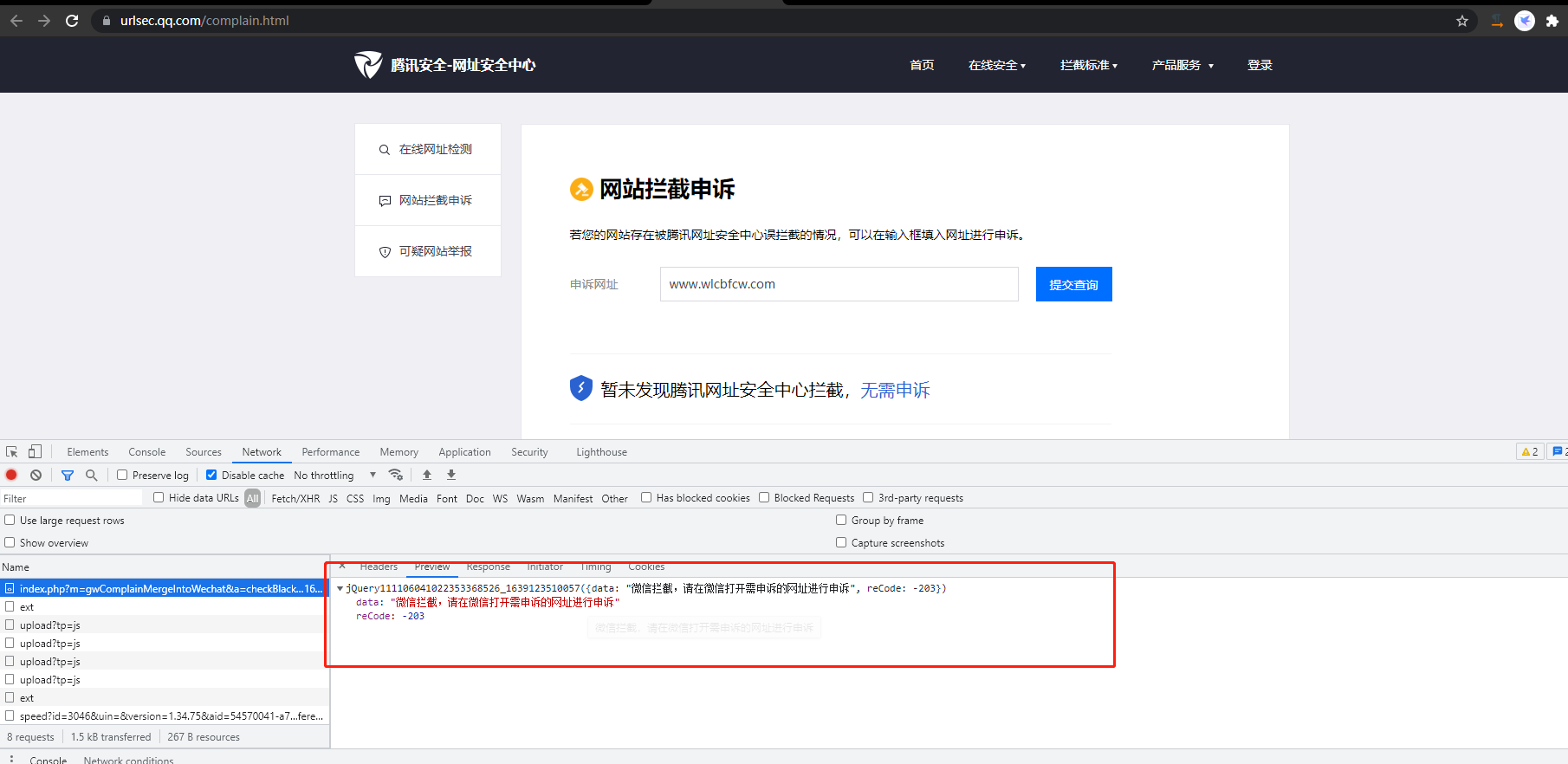Stop recording network log

11,475
